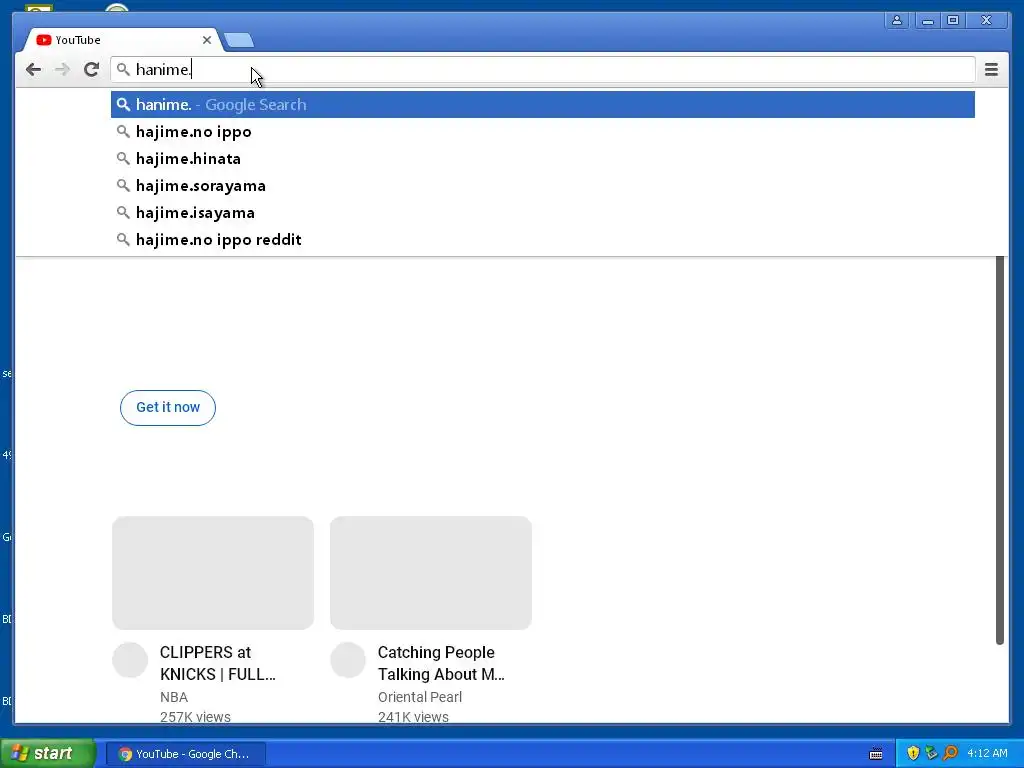Open the Windows Start menu

pos(48,754)
